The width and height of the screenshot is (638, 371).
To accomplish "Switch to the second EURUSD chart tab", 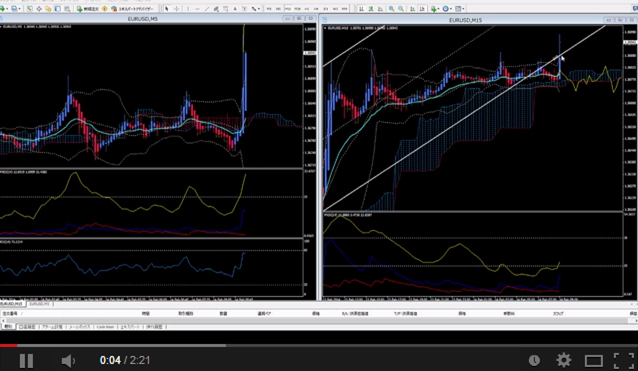I will (x=39, y=303).
